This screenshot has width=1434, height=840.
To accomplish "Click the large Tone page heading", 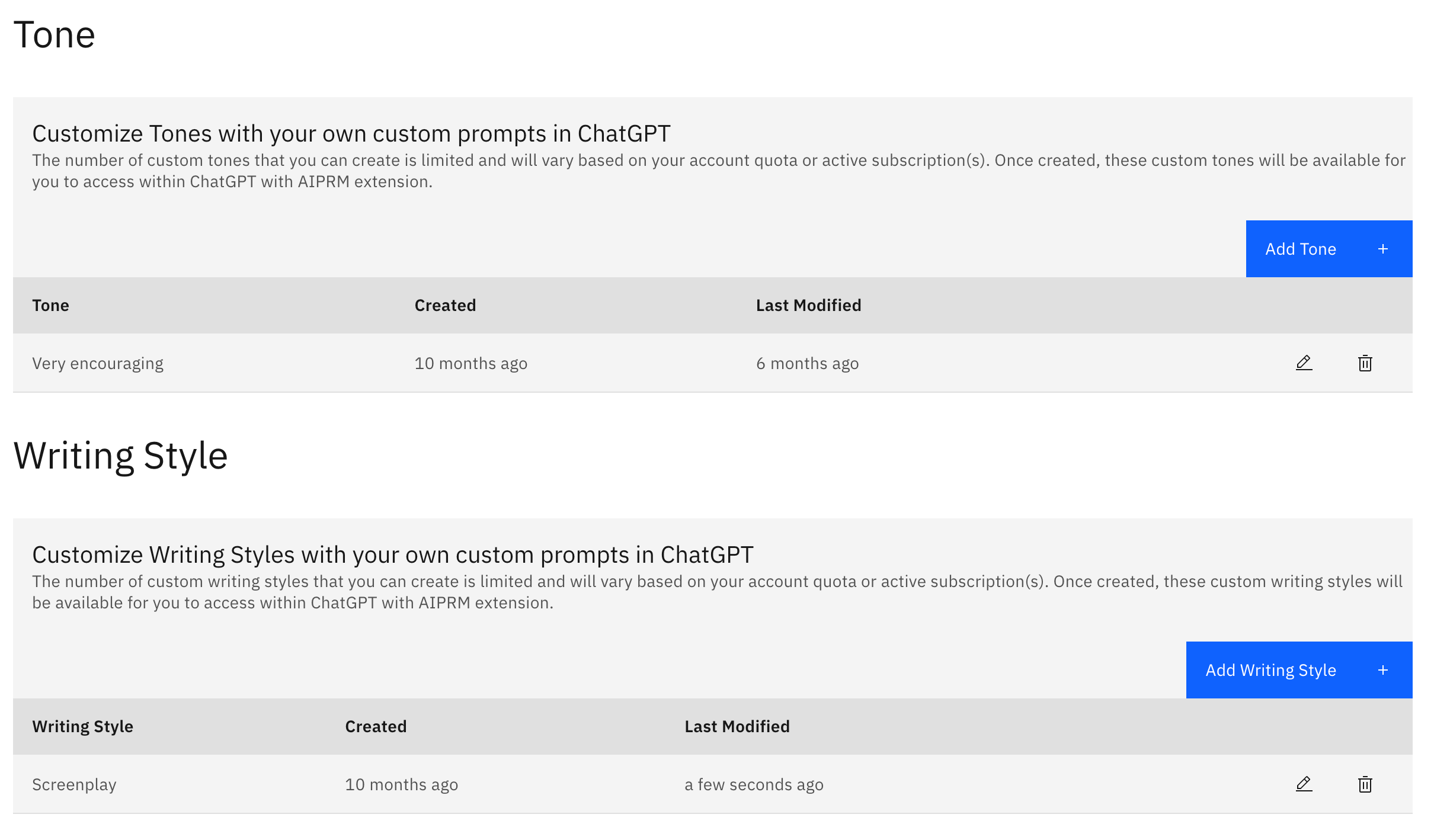I will pyautogui.click(x=54, y=34).
